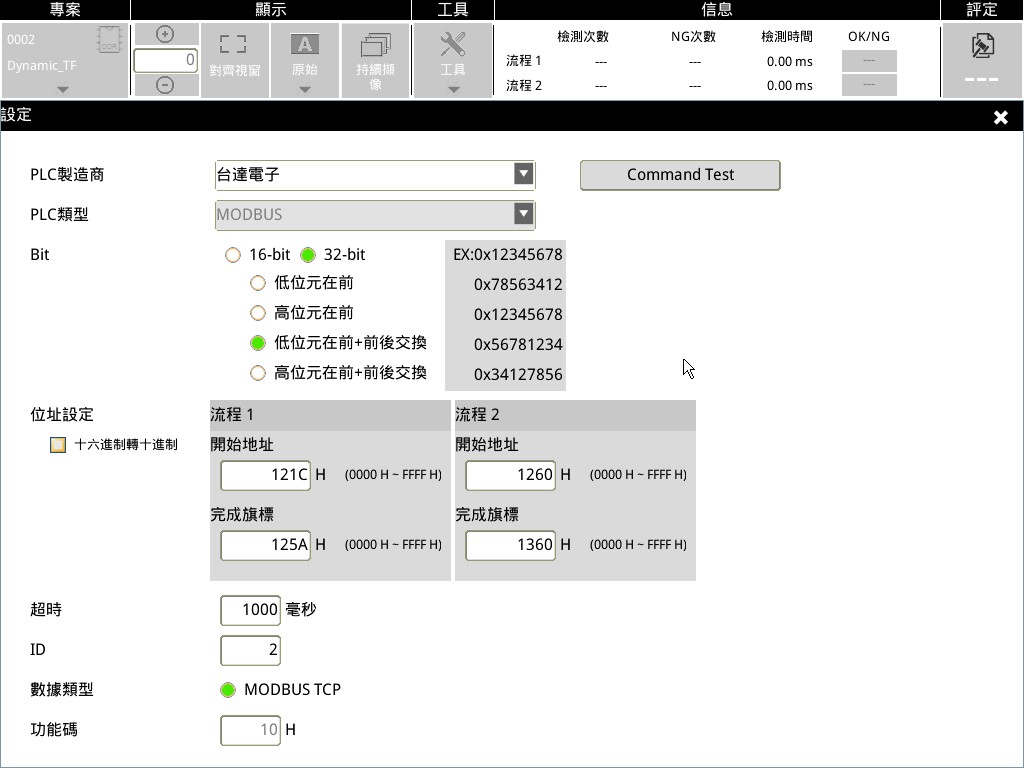The image size is (1024, 768).
Task: Select the 16-bit radio option
Action: (x=233, y=255)
